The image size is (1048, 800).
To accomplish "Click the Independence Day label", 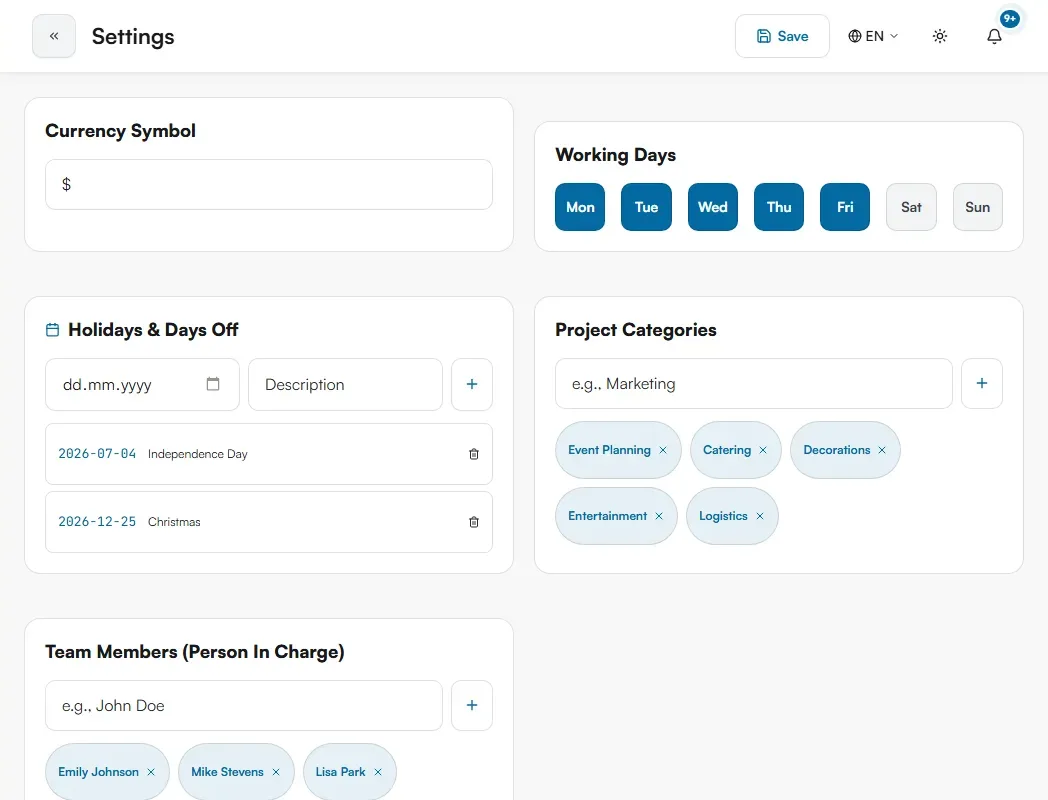I will pos(198,454).
